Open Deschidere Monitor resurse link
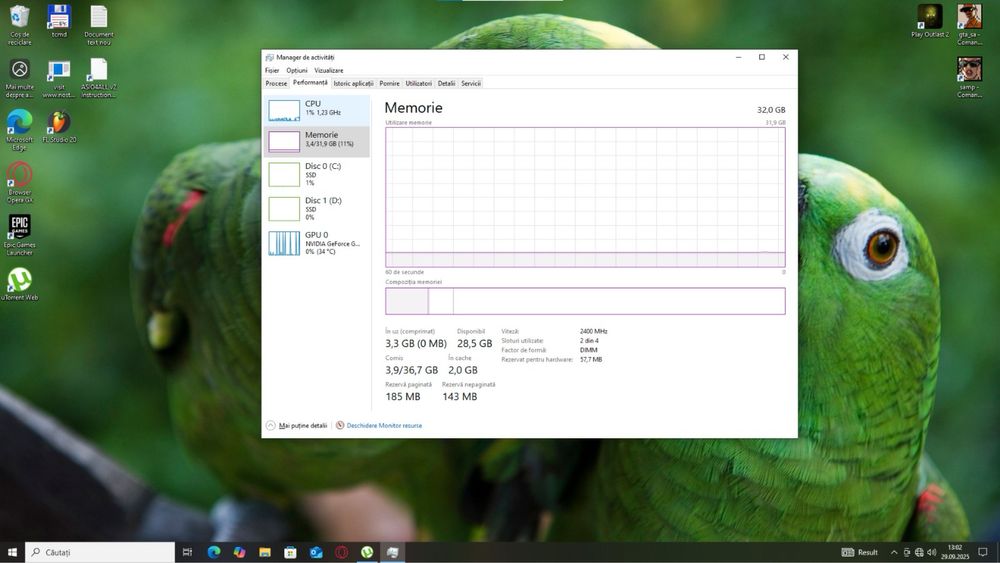Viewport: 1000px width, 563px height. [379, 425]
